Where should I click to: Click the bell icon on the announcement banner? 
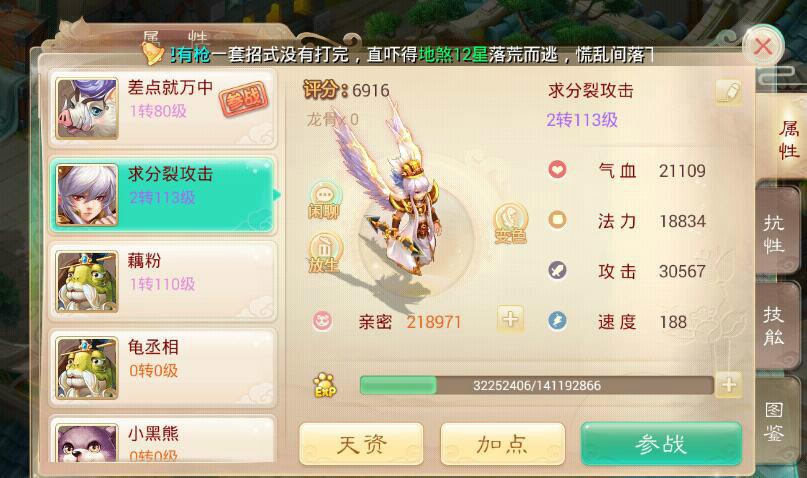click(x=153, y=52)
